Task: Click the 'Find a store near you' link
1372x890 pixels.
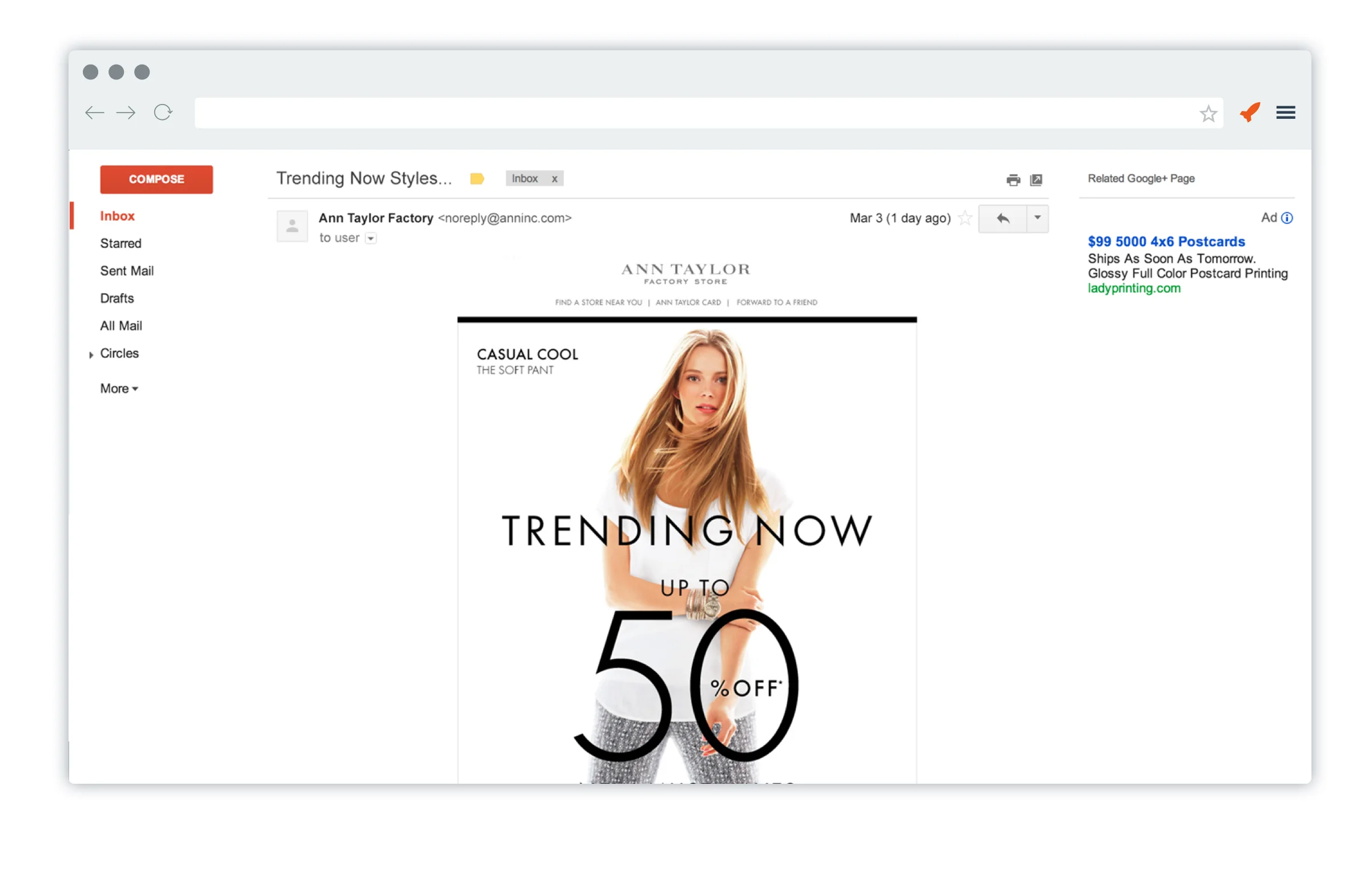Action: click(599, 302)
